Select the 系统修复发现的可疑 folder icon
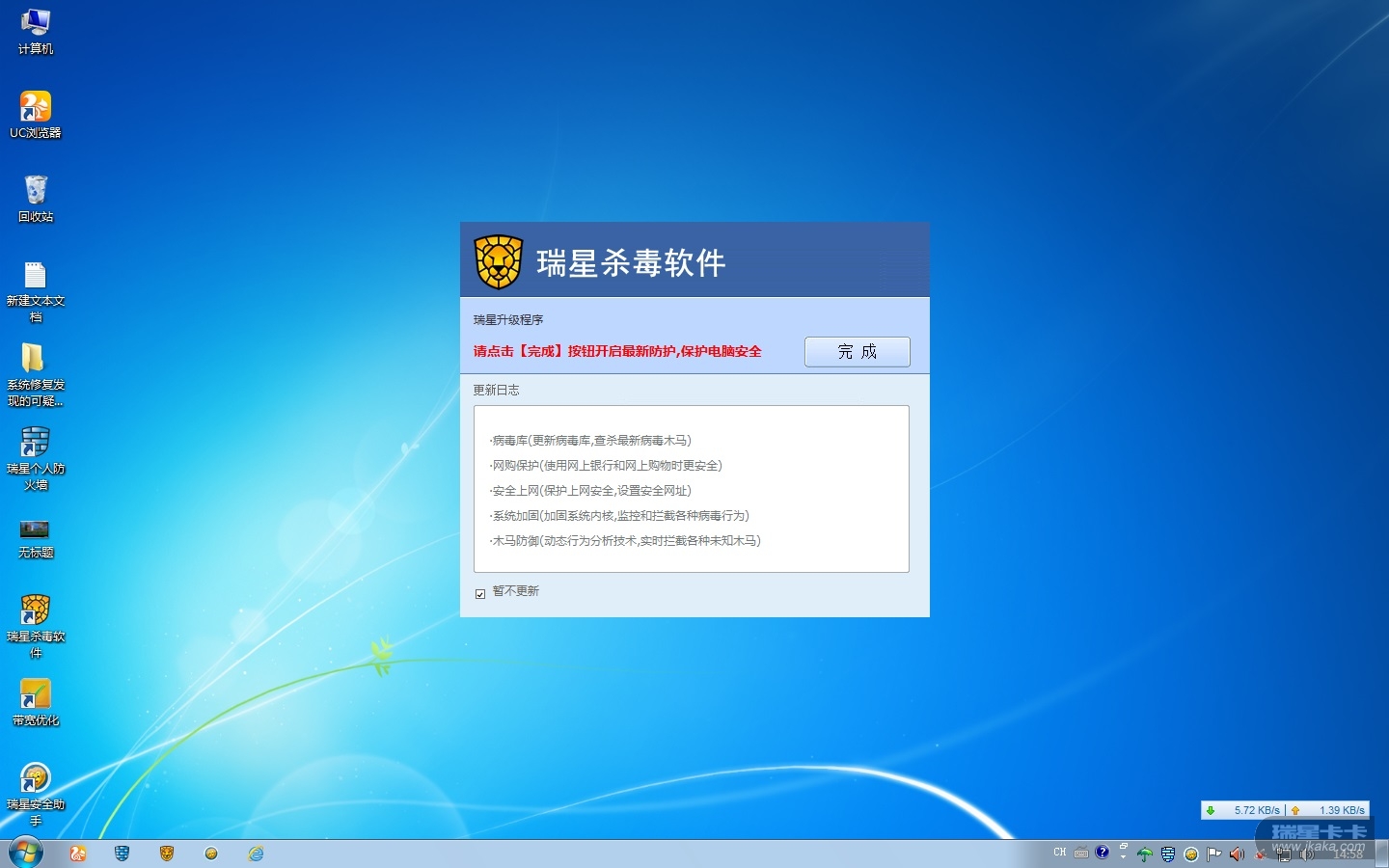 [x=36, y=375]
